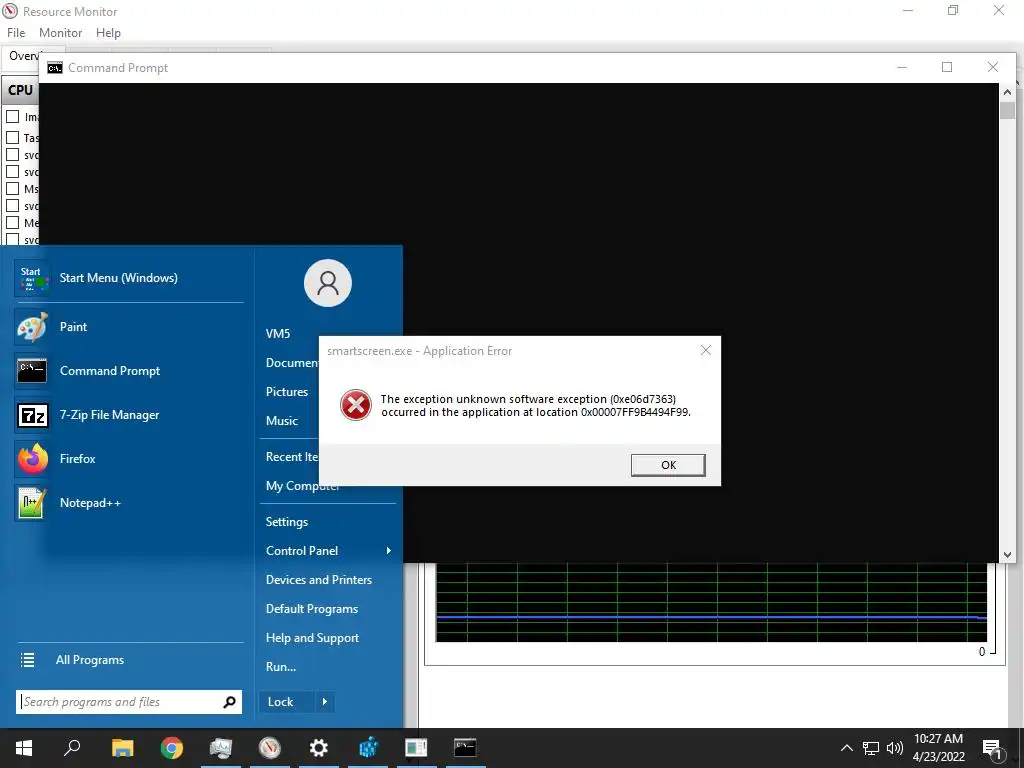Open Devices and Printers
Image resolution: width=1024 pixels, height=768 pixels.
pyautogui.click(x=319, y=580)
